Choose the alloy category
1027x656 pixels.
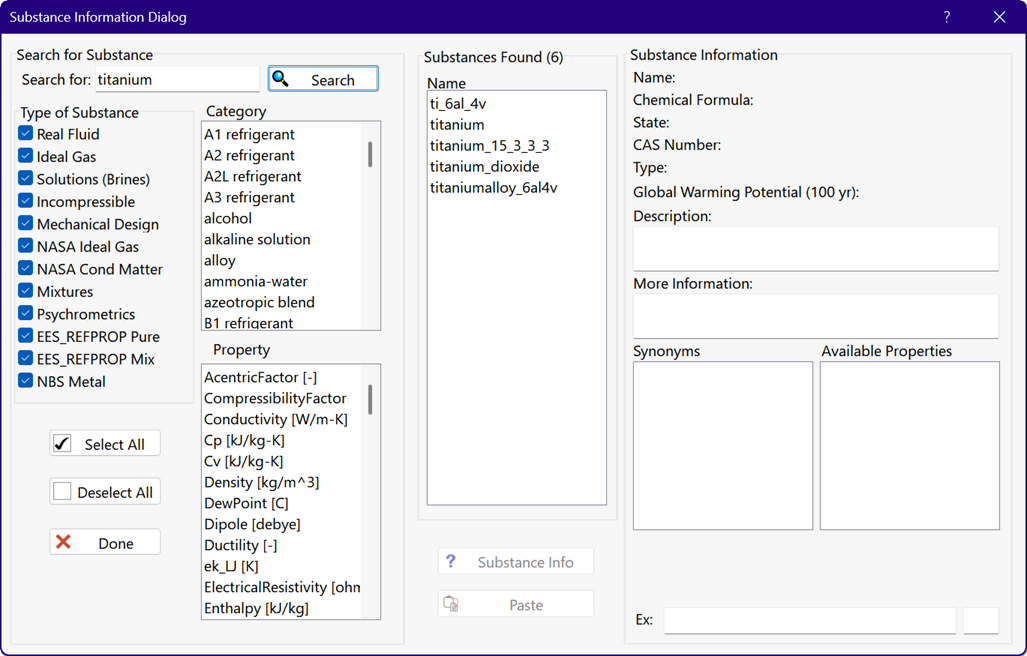pos(220,260)
